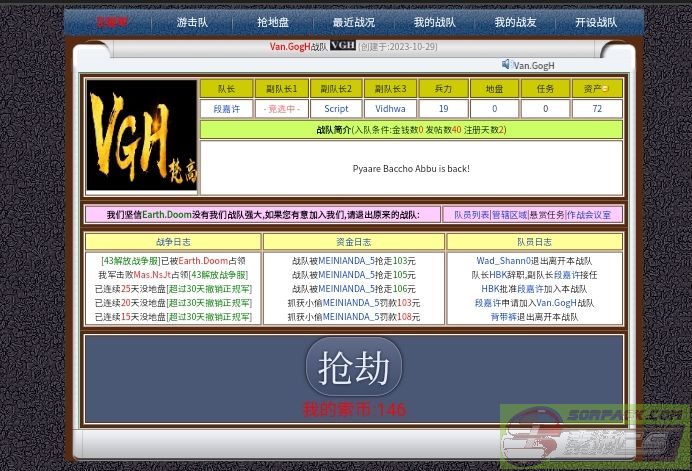
Task: Go to the 我的战队 tab
Action: 433,22
